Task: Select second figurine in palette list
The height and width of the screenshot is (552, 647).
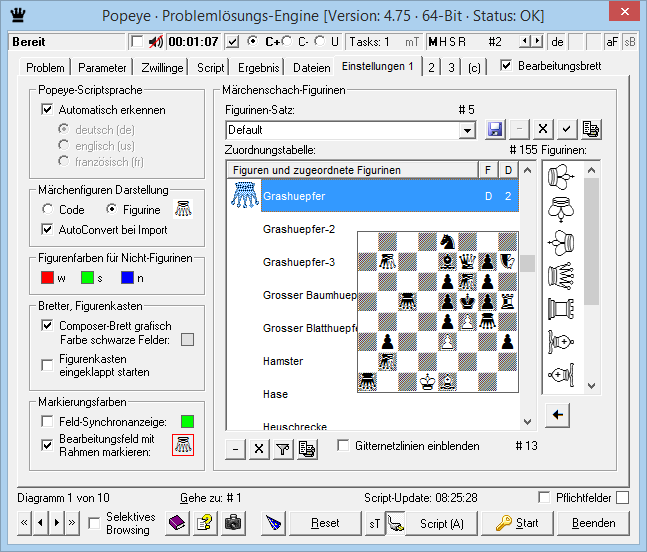Action: [x=561, y=210]
